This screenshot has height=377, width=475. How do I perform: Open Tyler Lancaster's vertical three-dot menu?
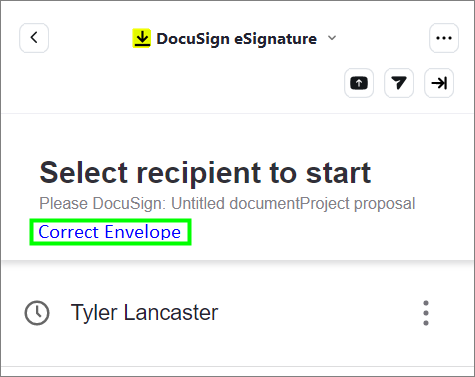[x=426, y=313]
